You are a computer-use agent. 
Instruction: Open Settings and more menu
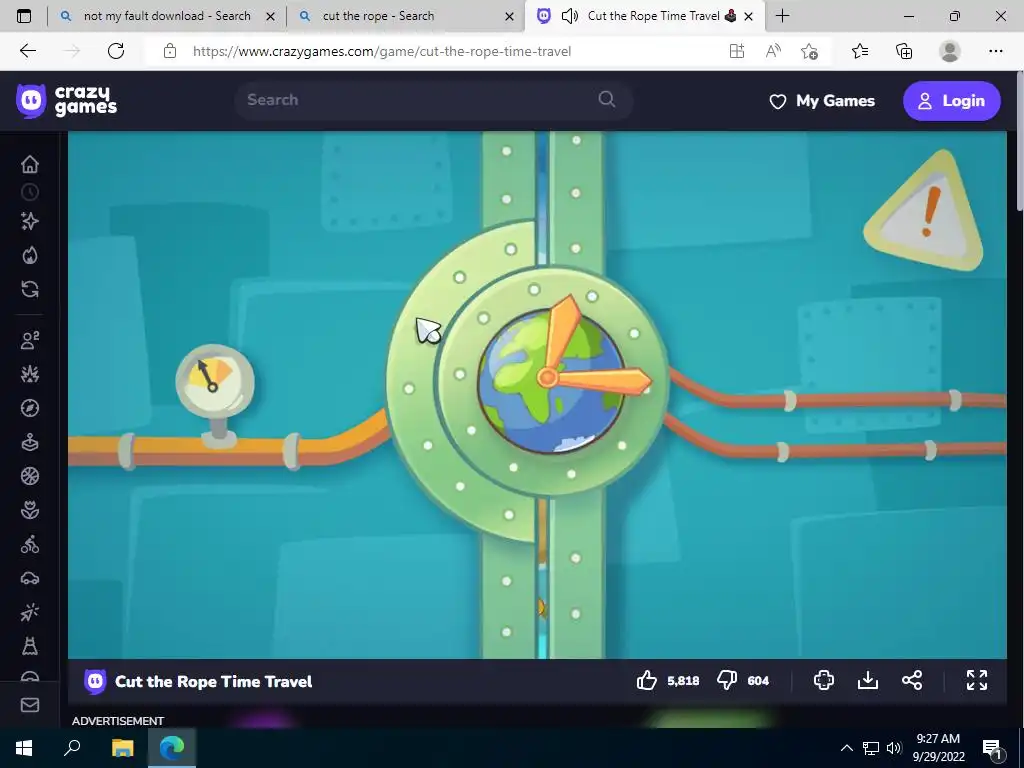[995, 51]
